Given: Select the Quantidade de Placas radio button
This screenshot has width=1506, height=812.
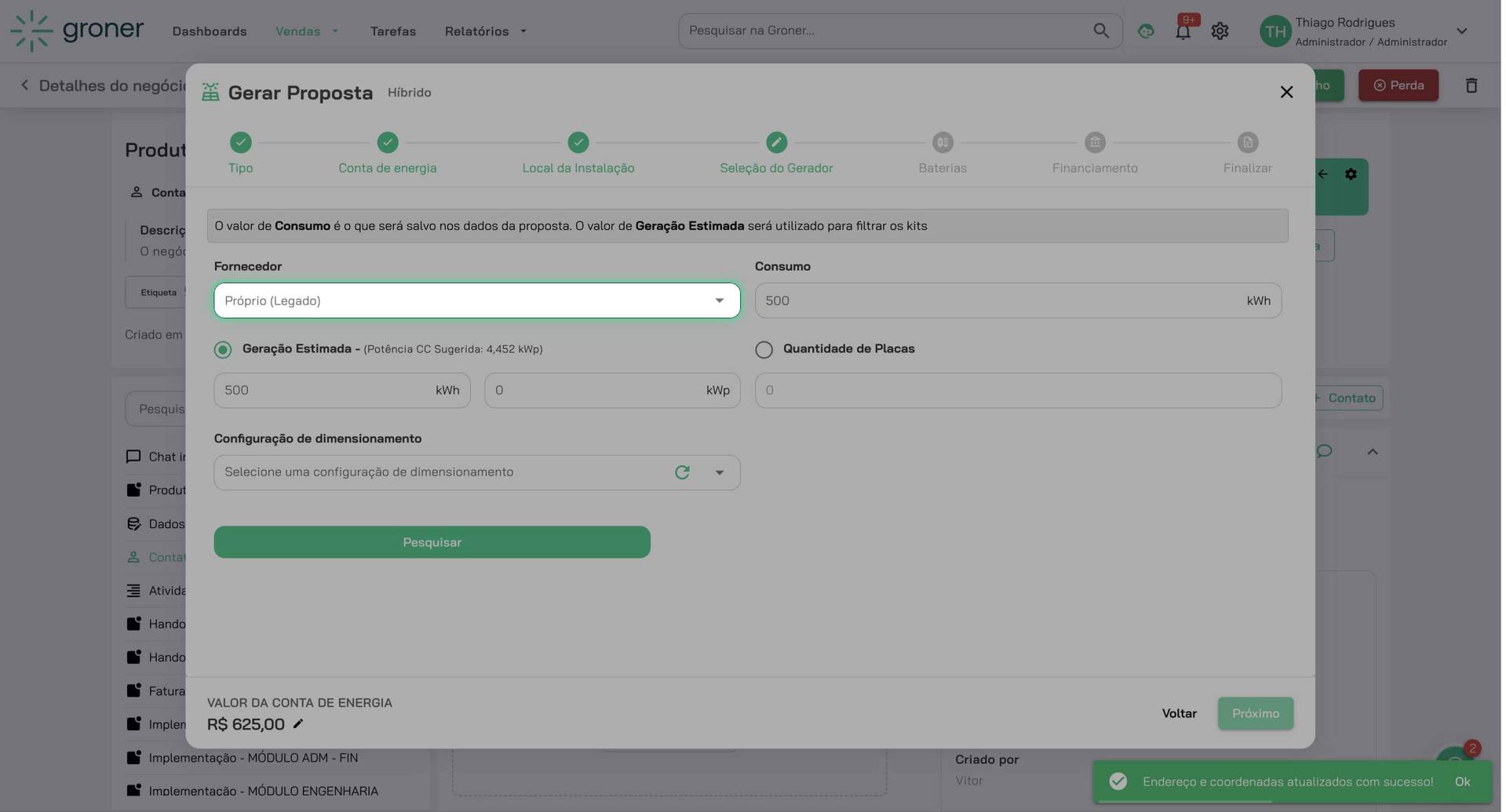Looking at the screenshot, I should tap(765, 350).
